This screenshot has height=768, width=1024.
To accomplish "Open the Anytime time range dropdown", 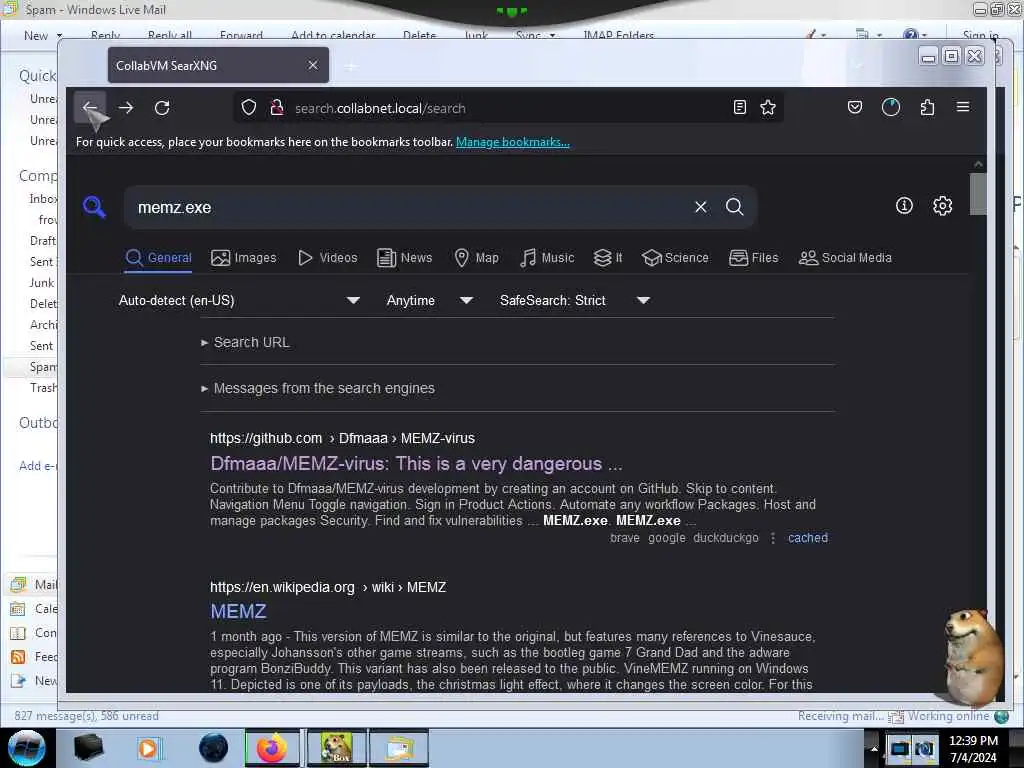I will tap(429, 300).
